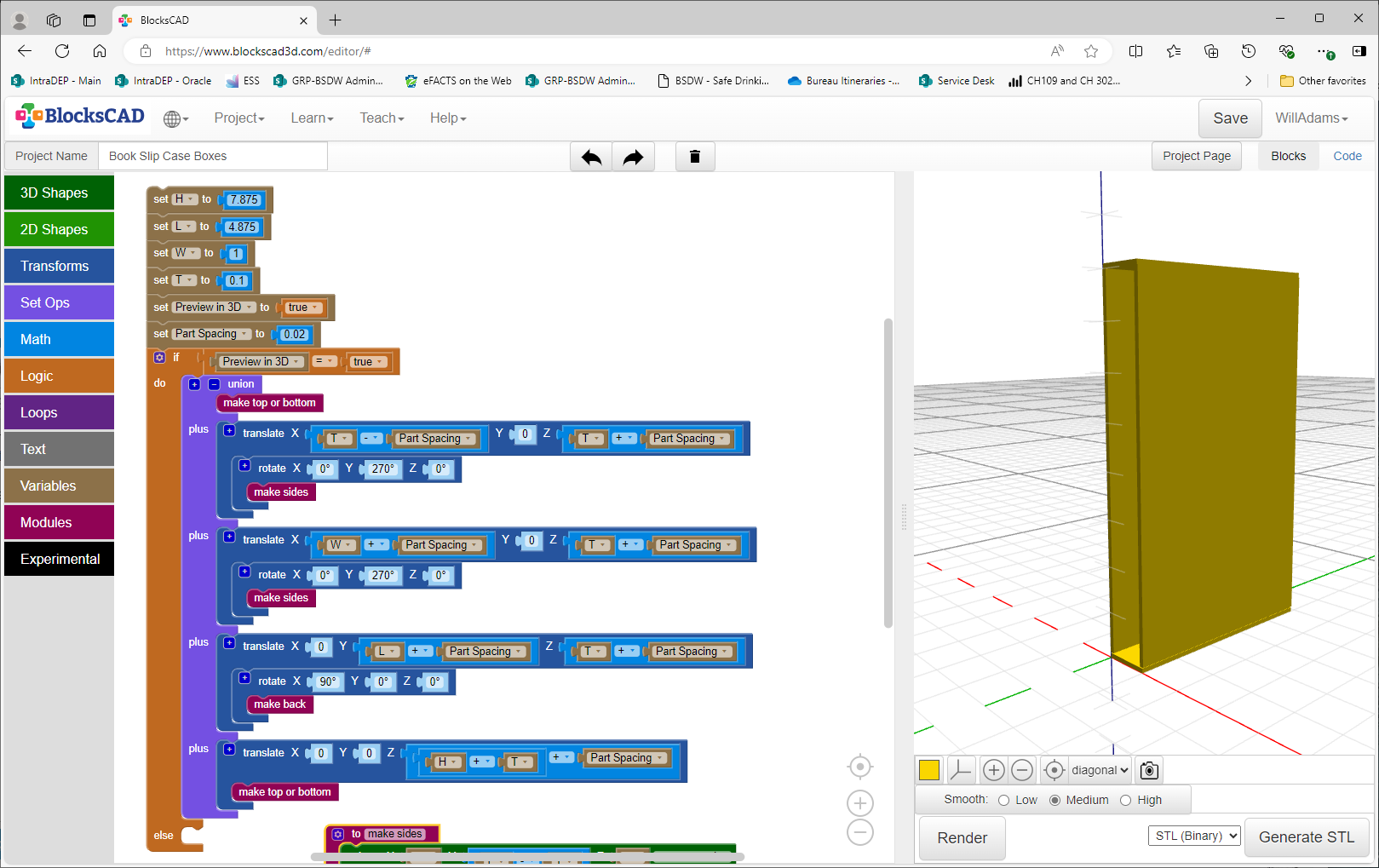Zoom out the 3D render view
Image resolution: width=1379 pixels, height=868 pixels.
(1022, 771)
